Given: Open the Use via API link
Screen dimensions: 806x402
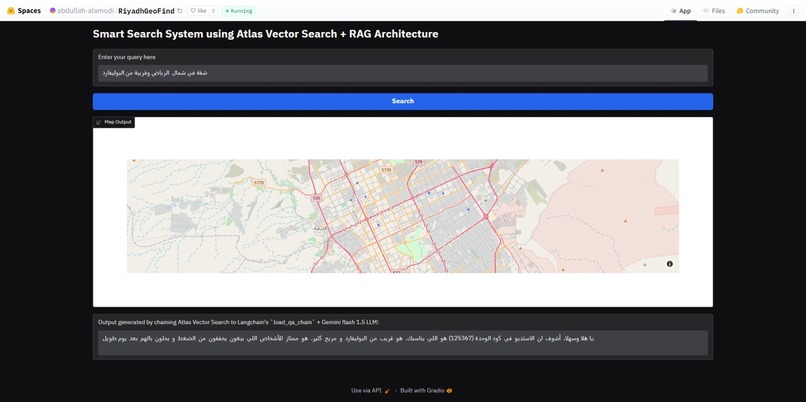Looking at the screenshot, I should pos(370,391).
